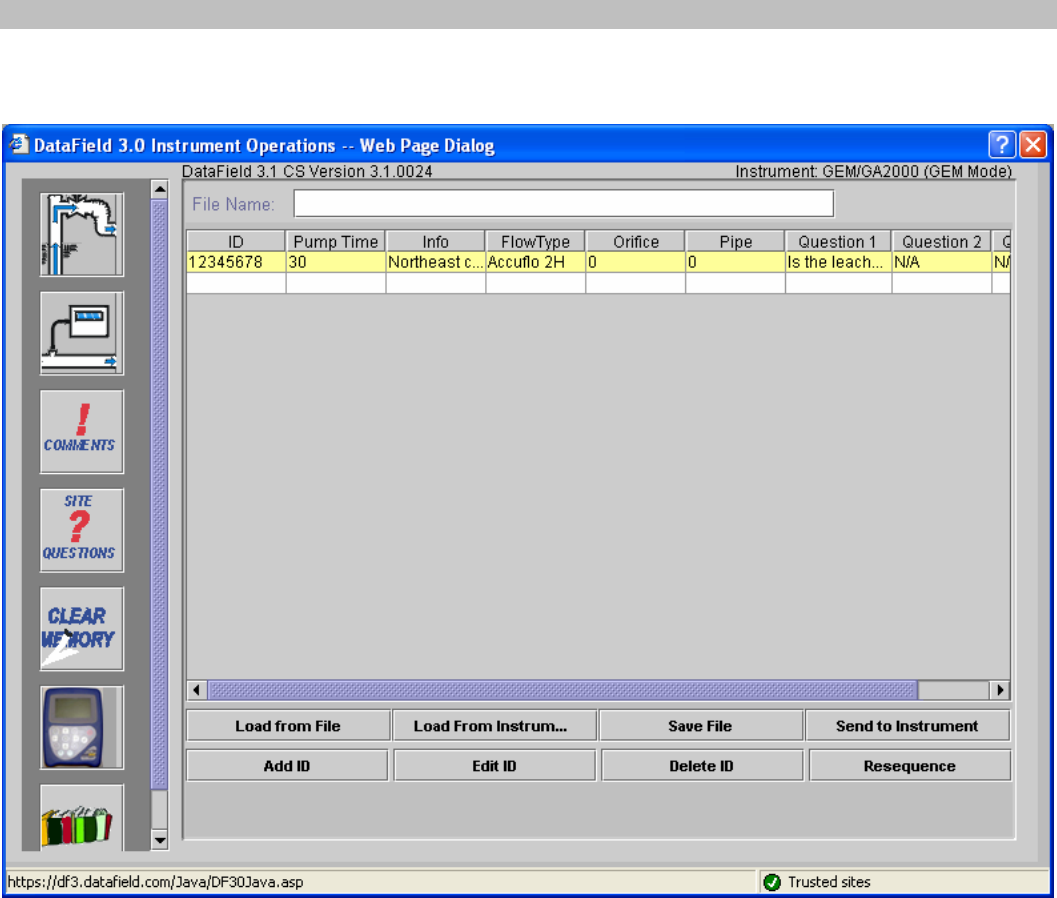Click the ID column header
1057x898 pixels.
236,241
